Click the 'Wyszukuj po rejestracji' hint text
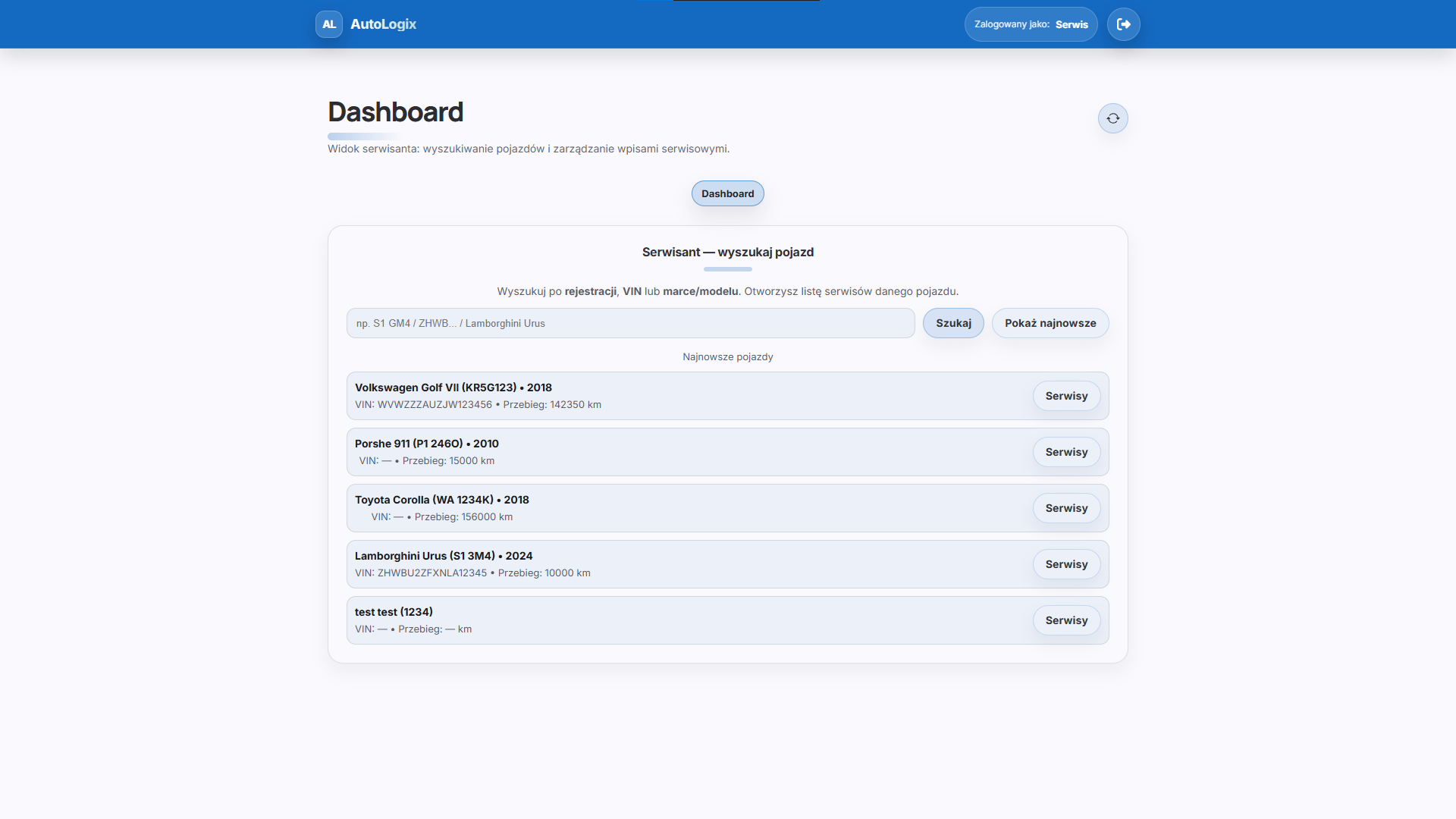The height and width of the screenshot is (819, 1456). [x=728, y=291]
